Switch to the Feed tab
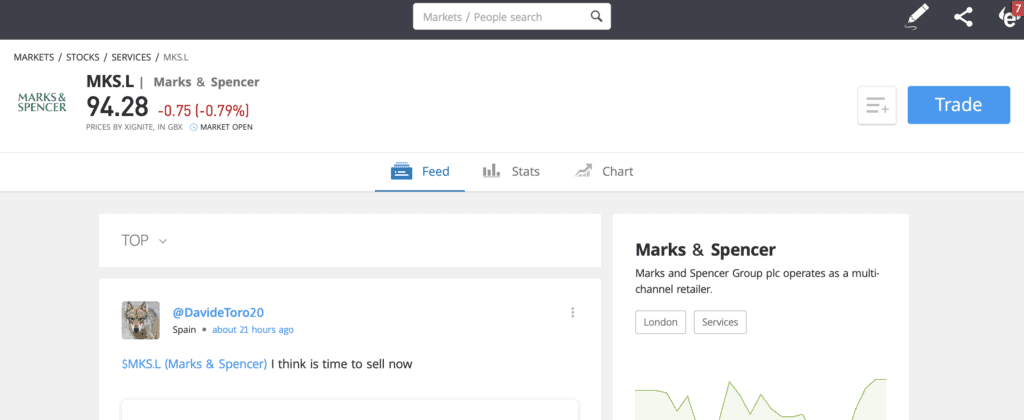Screen dimensions: 1024x420 (420, 172)
